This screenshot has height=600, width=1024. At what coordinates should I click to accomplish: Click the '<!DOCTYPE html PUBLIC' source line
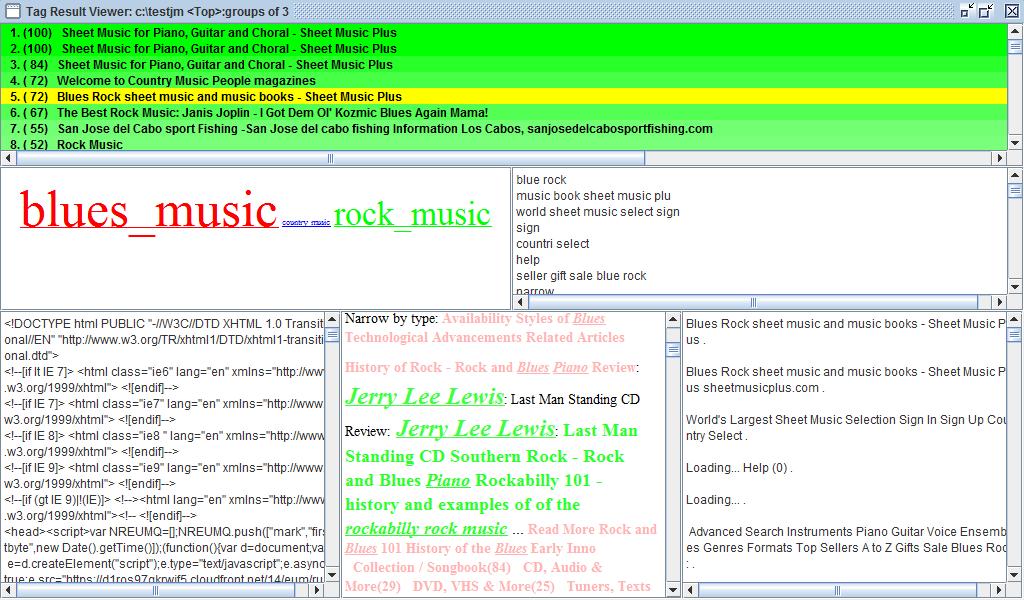click(164, 324)
